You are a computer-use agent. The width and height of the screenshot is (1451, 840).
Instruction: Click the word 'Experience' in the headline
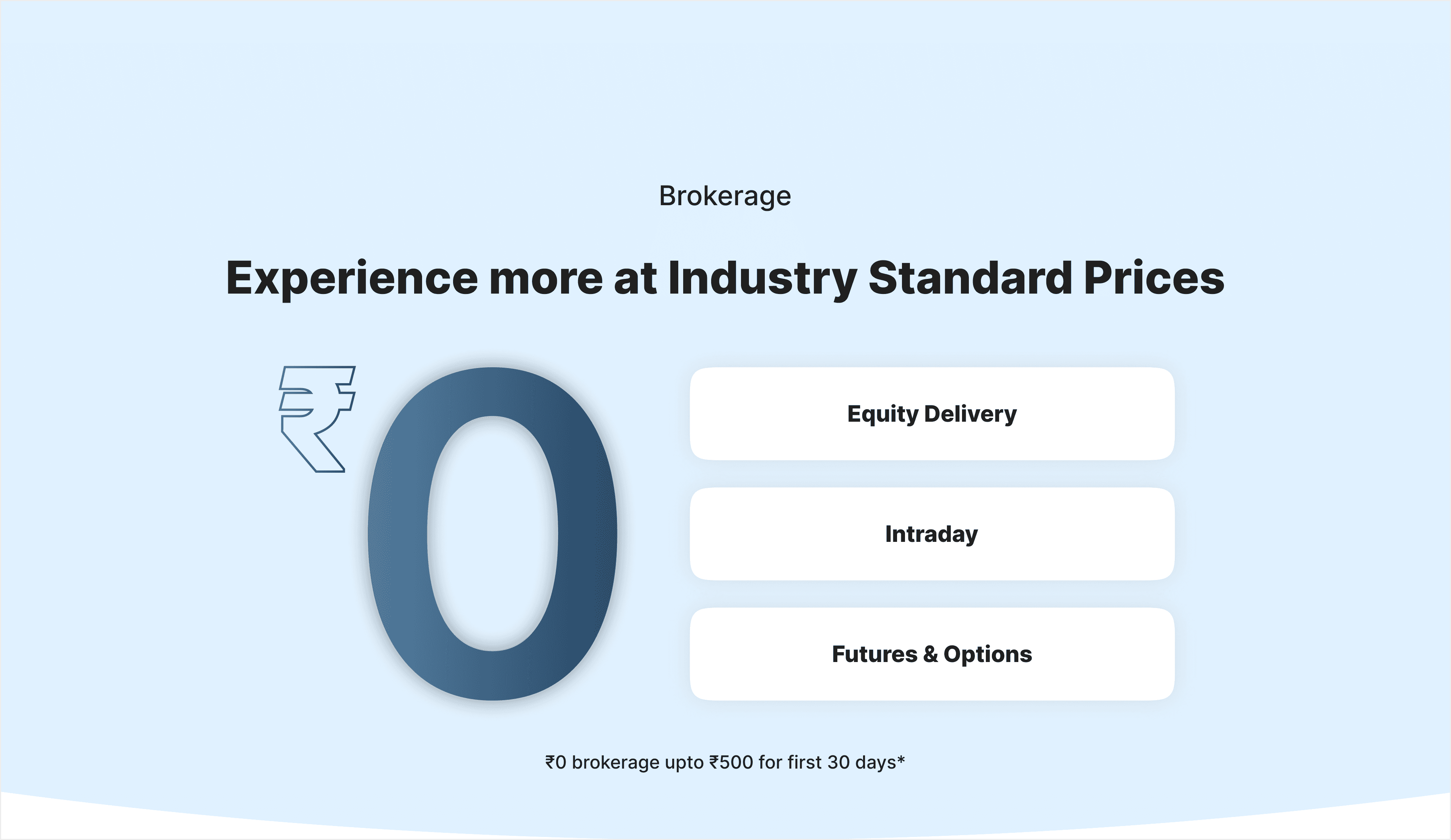coord(352,278)
